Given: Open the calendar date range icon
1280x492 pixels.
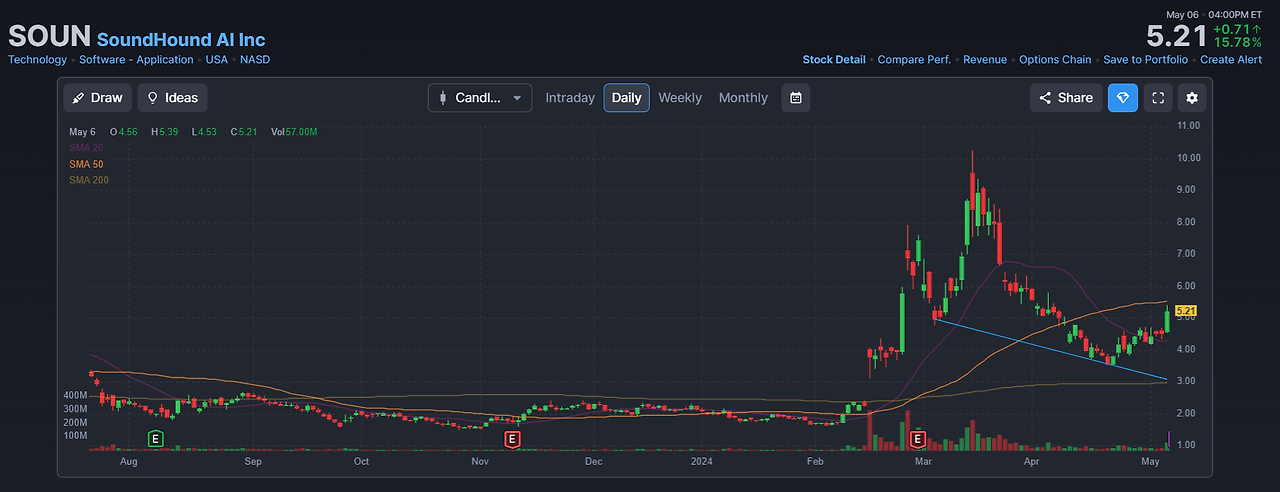Looking at the screenshot, I should coord(796,97).
